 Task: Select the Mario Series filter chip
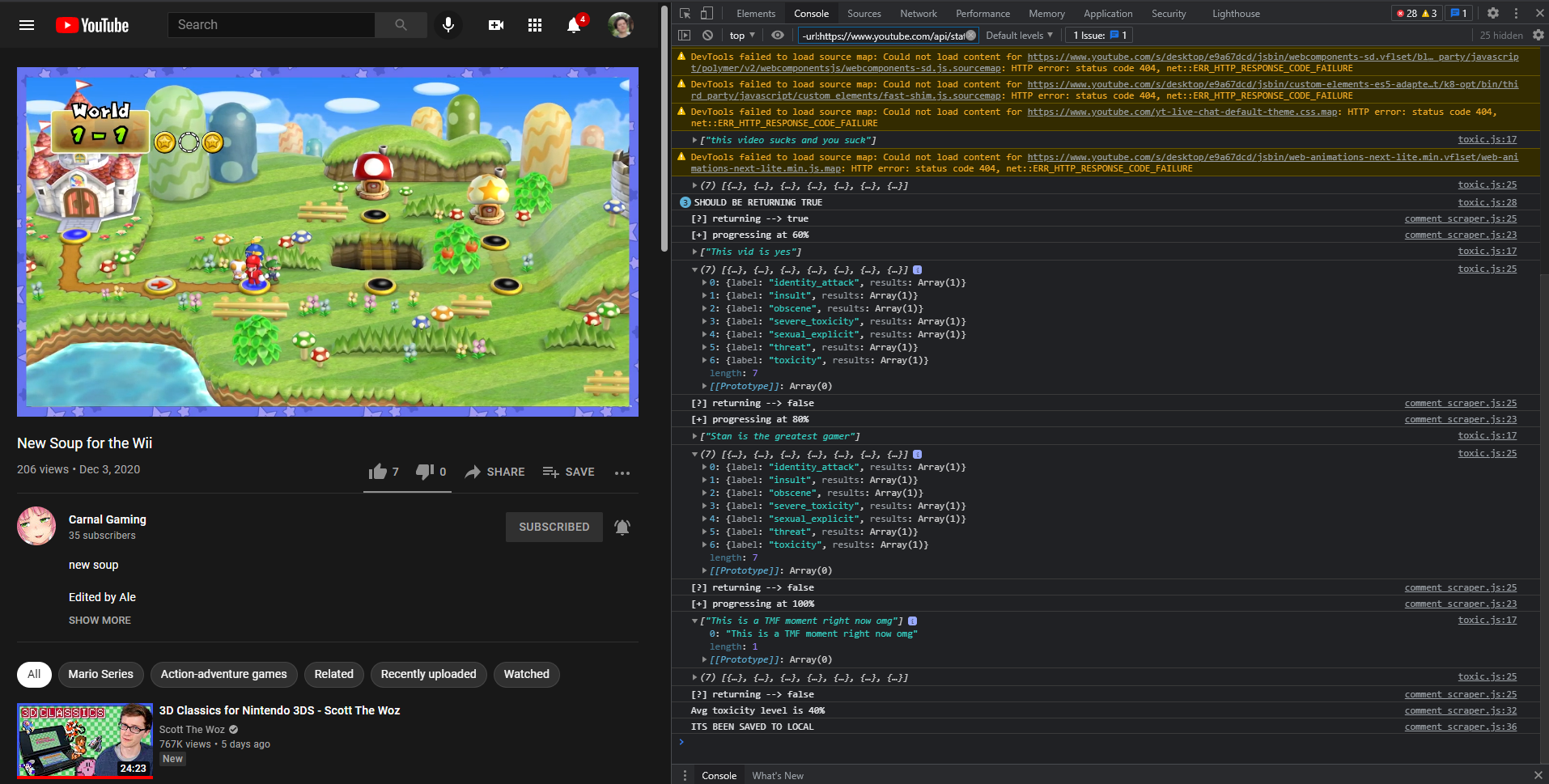pyautogui.click(x=101, y=674)
